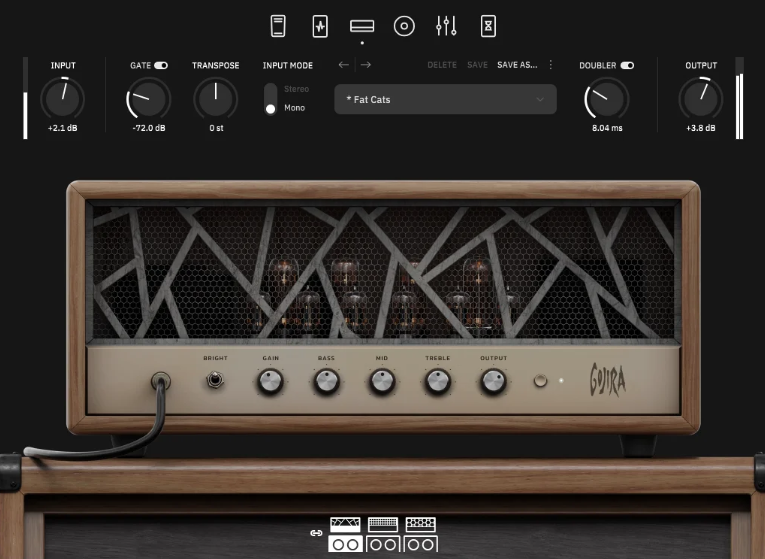Image resolution: width=765 pixels, height=559 pixels.
Task: Select the amplifier section icon
Action: click(362, 26)
